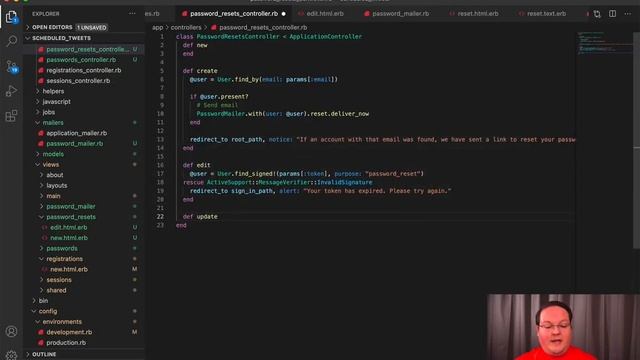
Task: Collapse the config folder
Action: pos(48,311)
